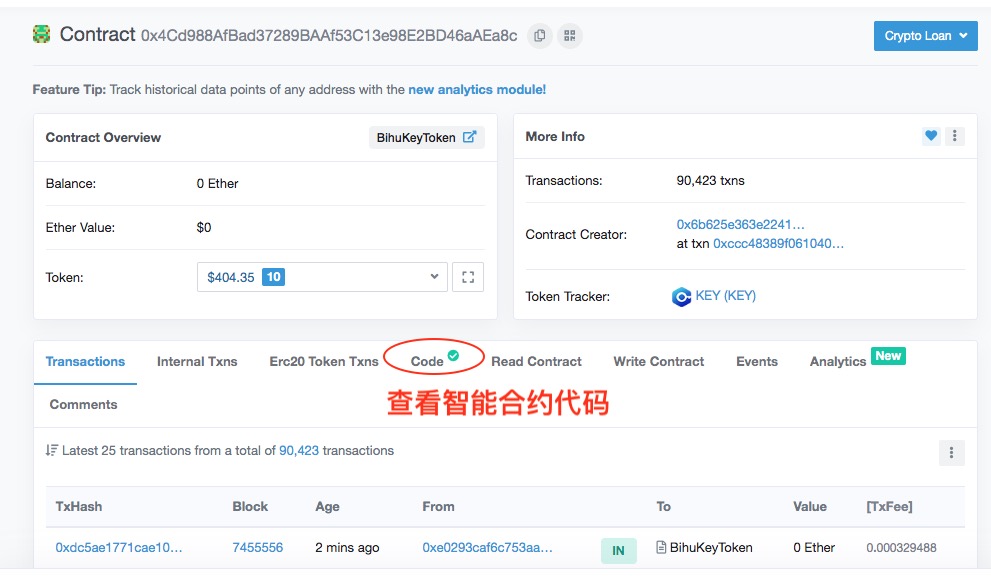The height and width of the screenshot is (576, 991).
Task: Click the sort icon beside Latest 25 transactions
Action: coord(51,450)
